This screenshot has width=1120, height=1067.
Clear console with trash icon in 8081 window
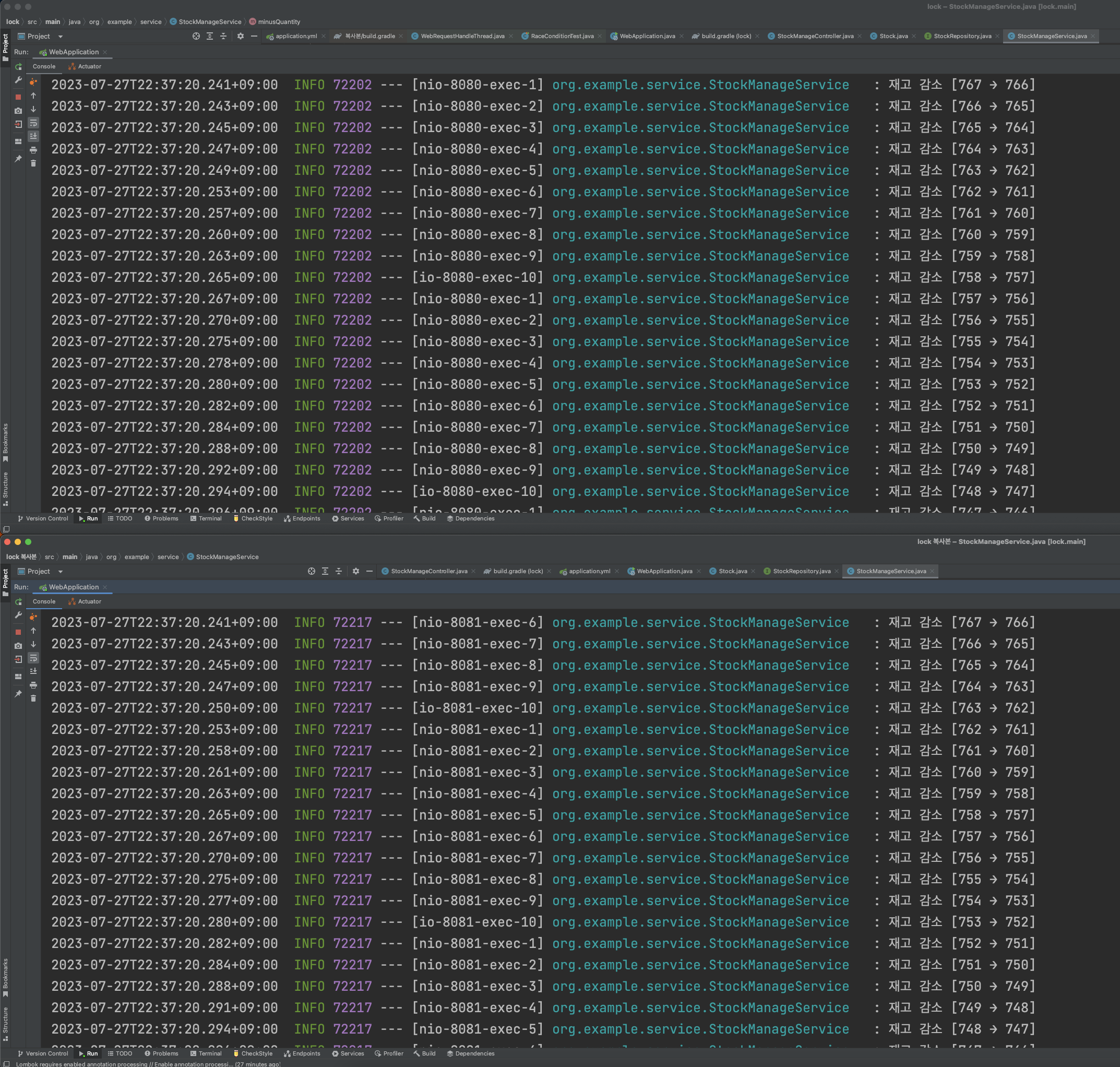(x=33, y=698)
